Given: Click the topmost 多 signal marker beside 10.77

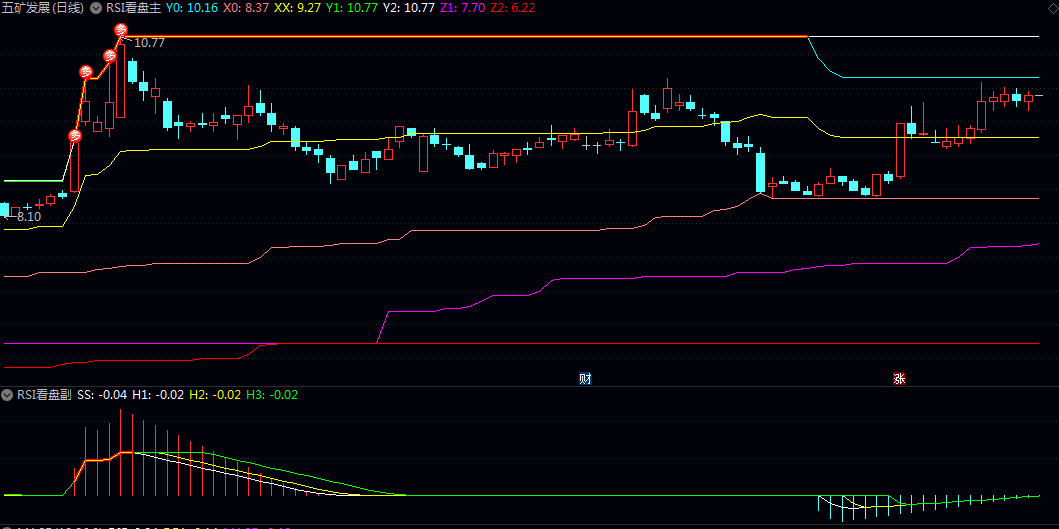Looking at the screenshot, I should click(x=121, y=30).
